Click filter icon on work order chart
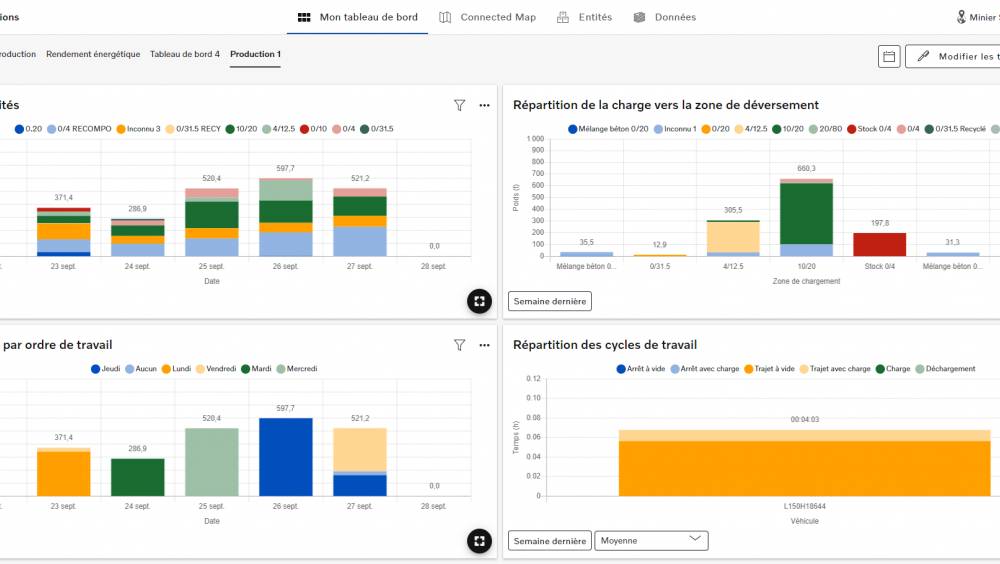 click(x=460, y=345)
